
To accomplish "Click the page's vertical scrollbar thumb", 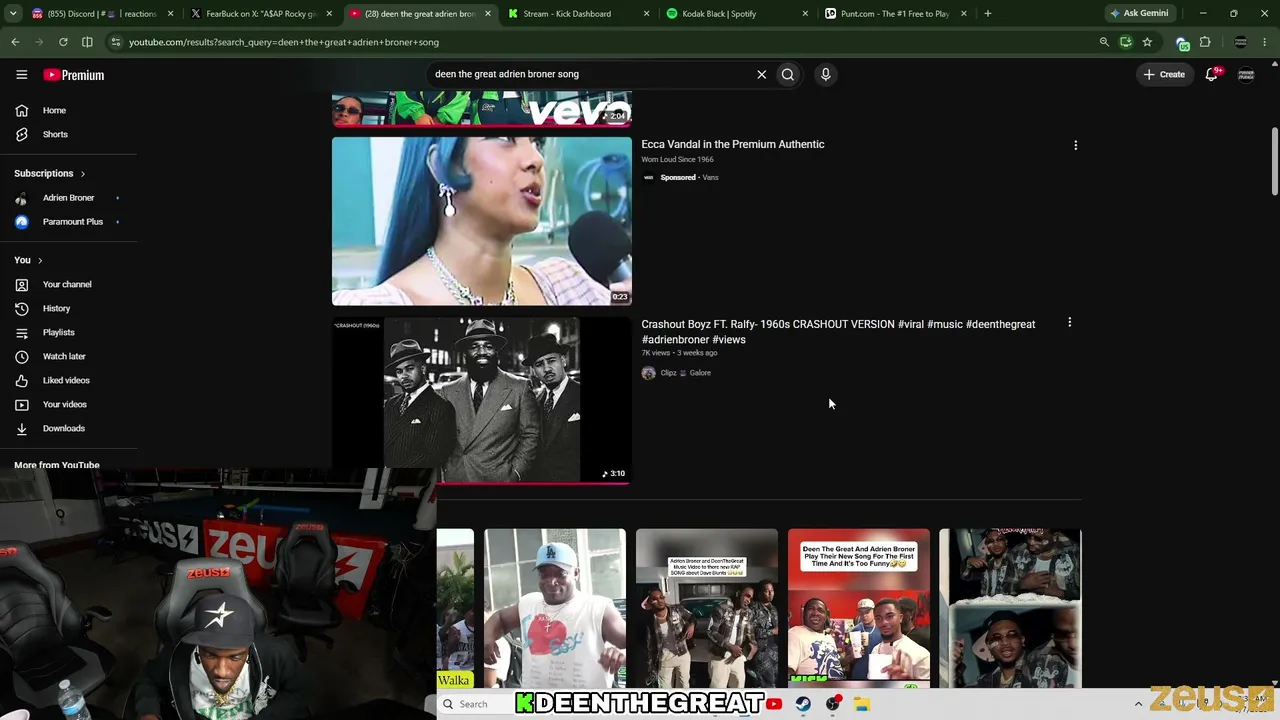I will pyautogui.click(x=1274, y=162).
